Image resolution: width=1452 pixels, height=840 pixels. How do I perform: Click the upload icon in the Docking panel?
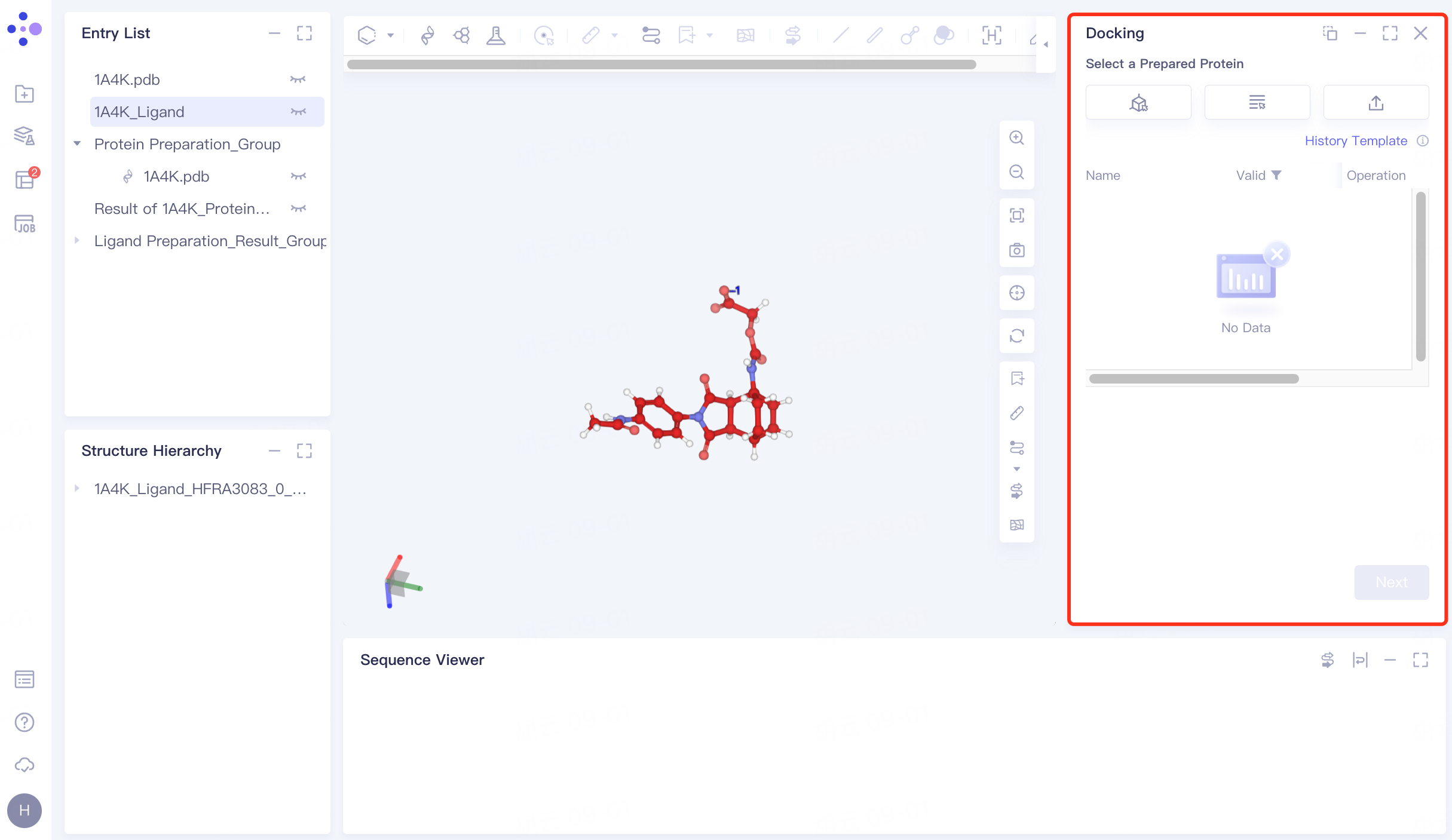(1376, 102)
